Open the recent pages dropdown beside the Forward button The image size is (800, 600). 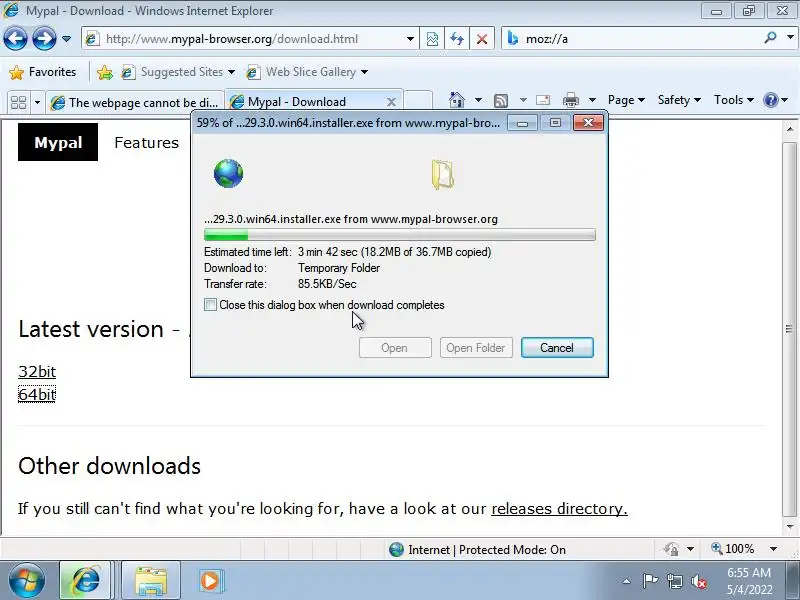(66, 39)
